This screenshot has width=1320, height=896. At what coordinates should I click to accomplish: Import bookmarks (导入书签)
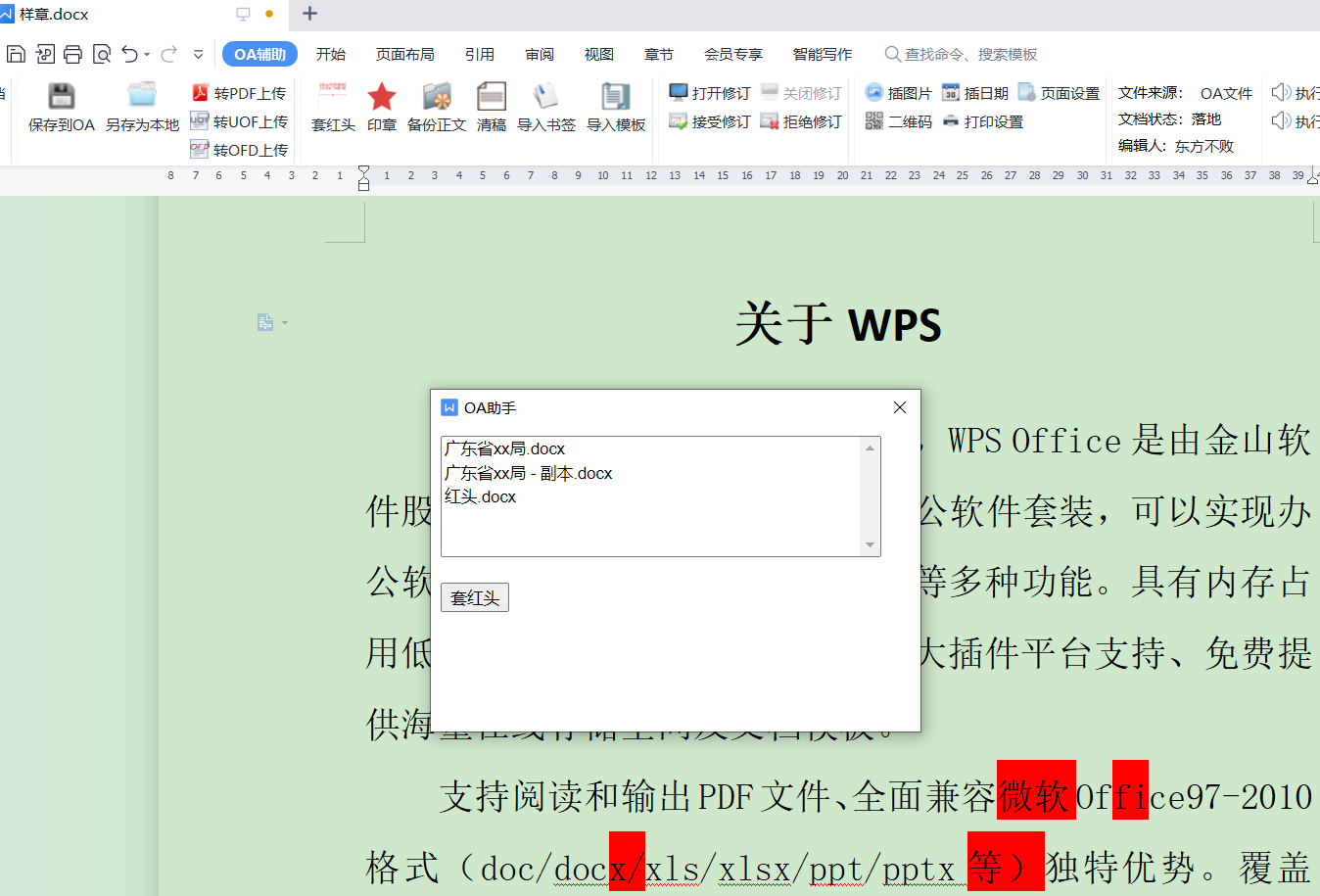[546, 108]
